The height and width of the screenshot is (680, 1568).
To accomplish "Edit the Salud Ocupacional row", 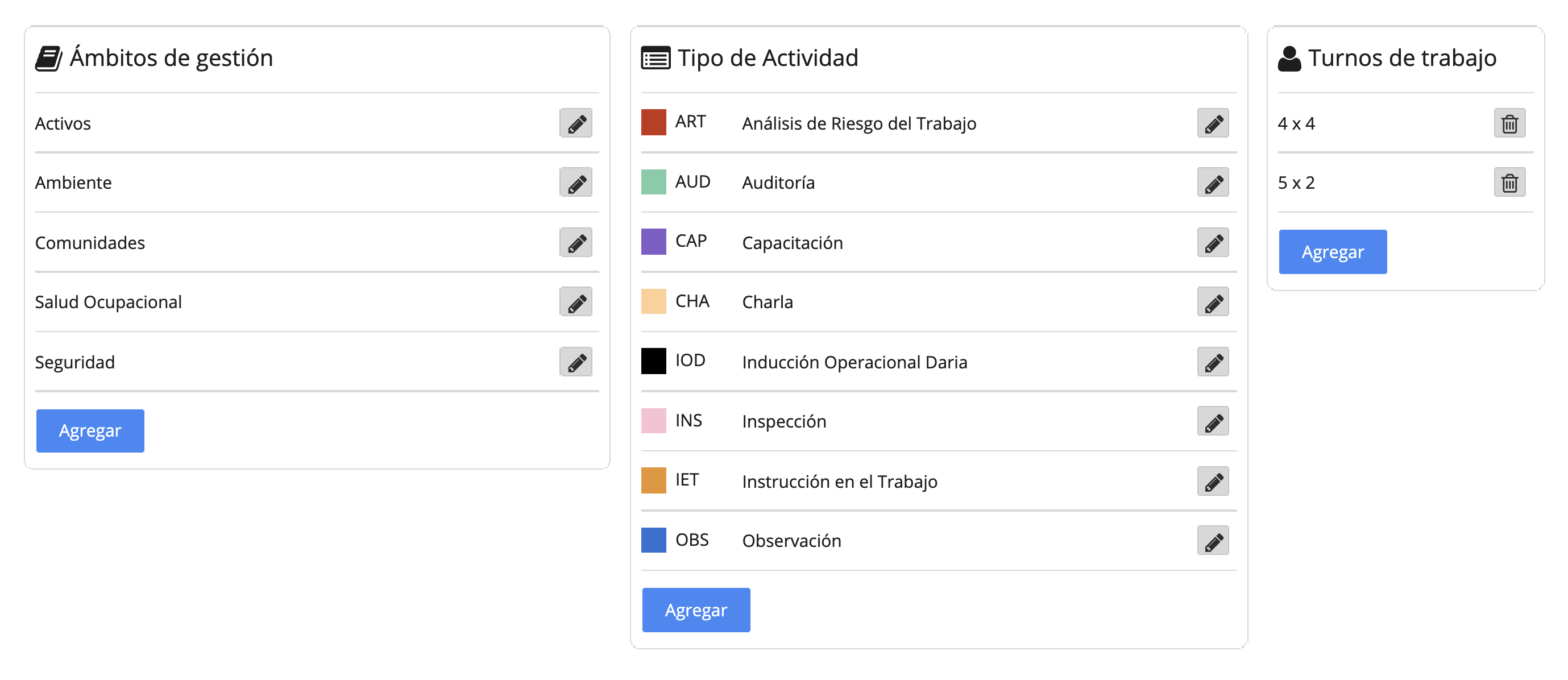I will click(x=576, y=302).
